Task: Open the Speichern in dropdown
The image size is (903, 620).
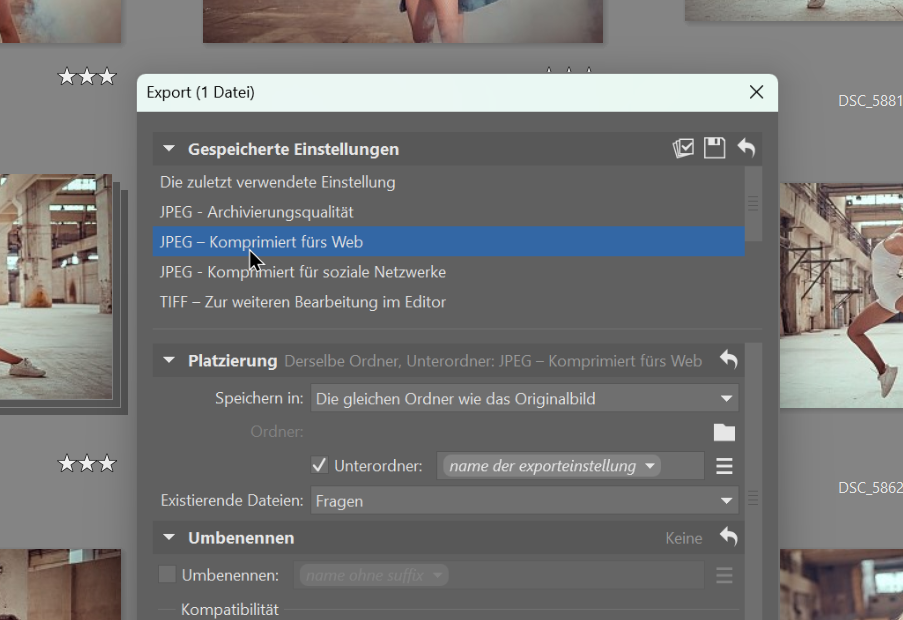Action: tap(525, 399)
